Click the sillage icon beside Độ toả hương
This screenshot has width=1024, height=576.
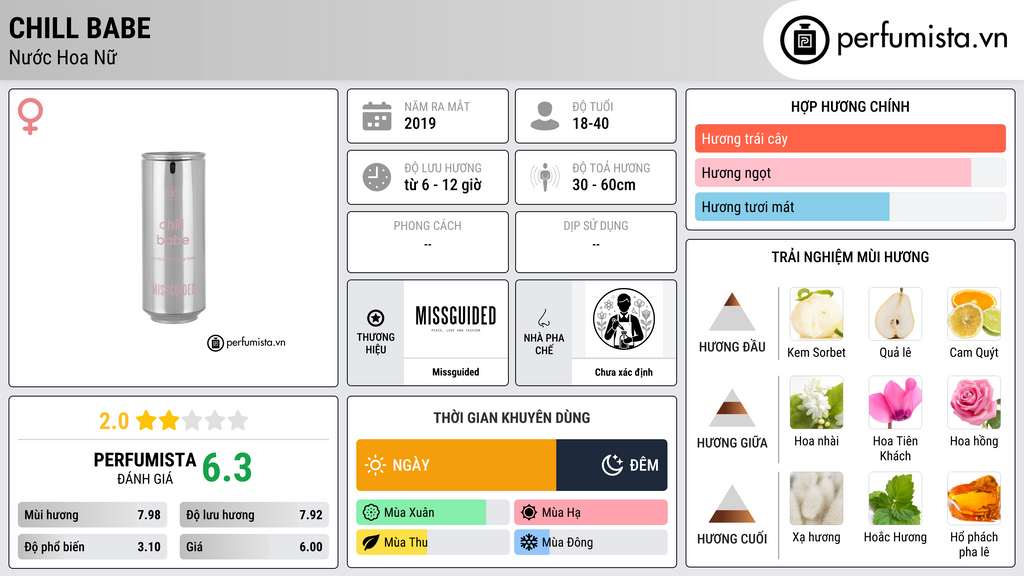click(545, 177)
